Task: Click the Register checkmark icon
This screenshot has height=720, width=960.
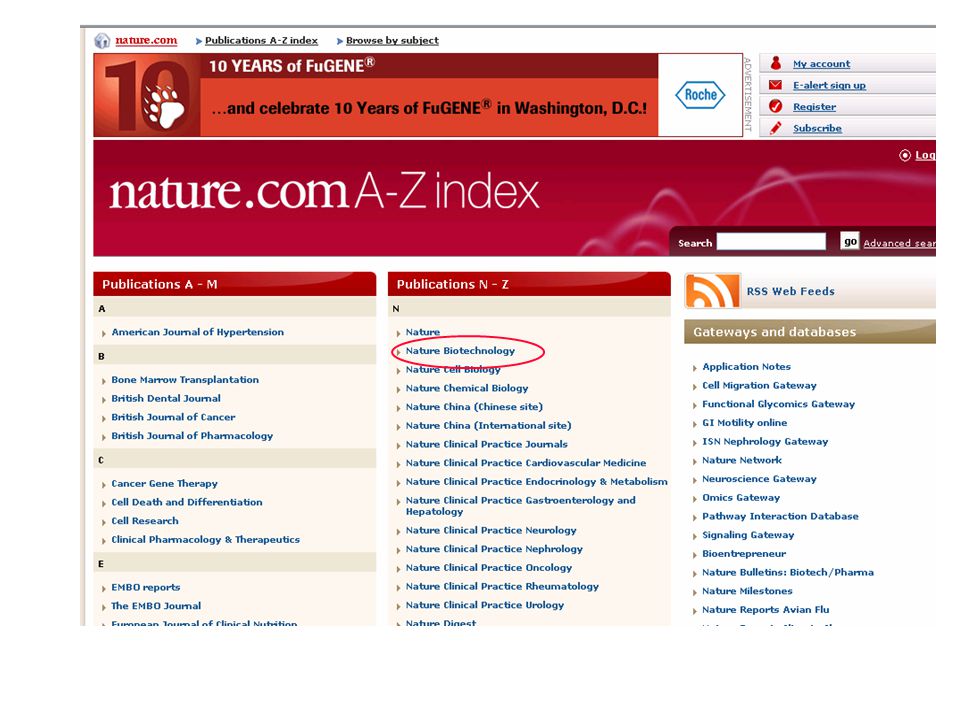Action: click(x=776, y=106)
